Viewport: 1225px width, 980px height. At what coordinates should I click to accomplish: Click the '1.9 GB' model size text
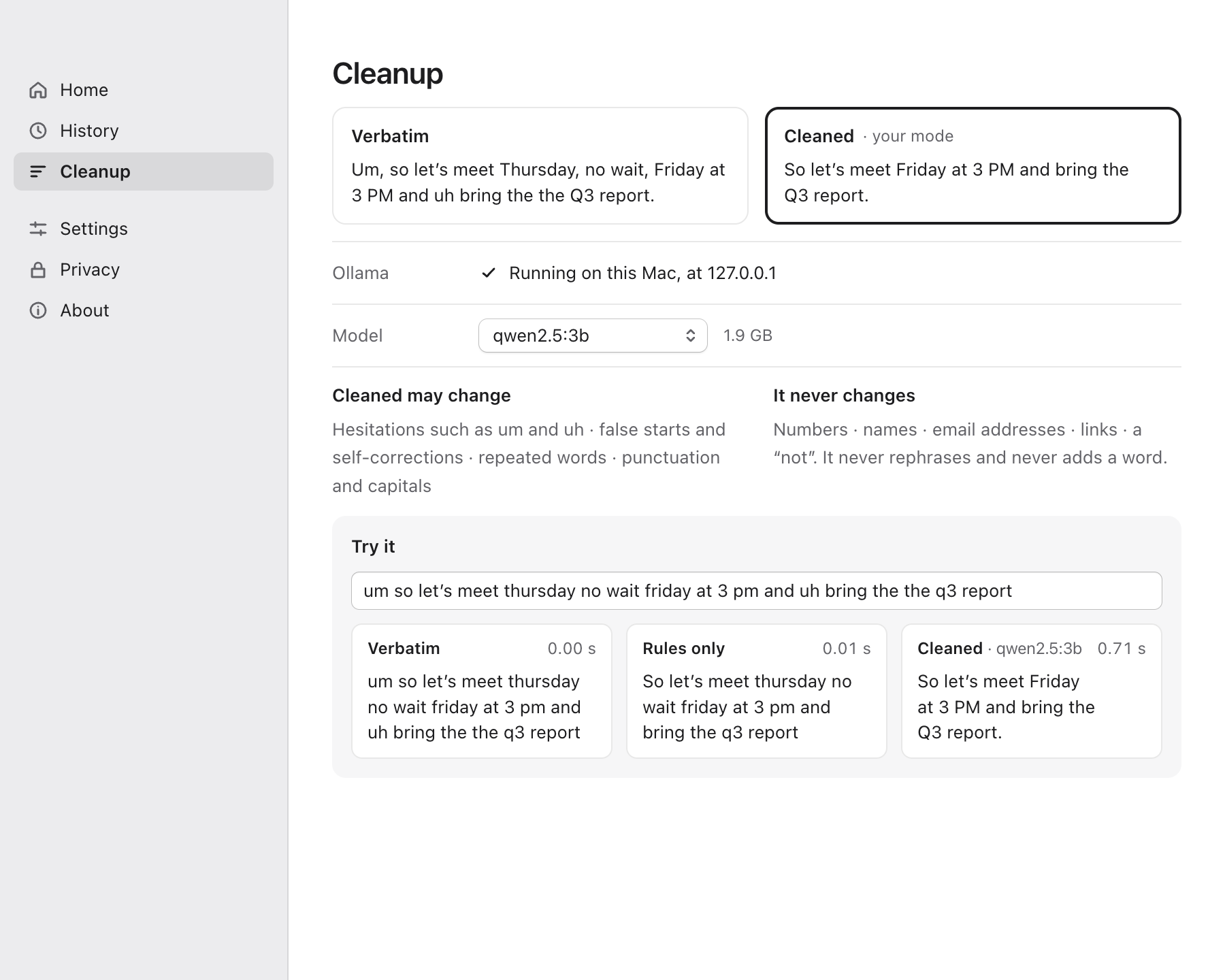(748, 336)
